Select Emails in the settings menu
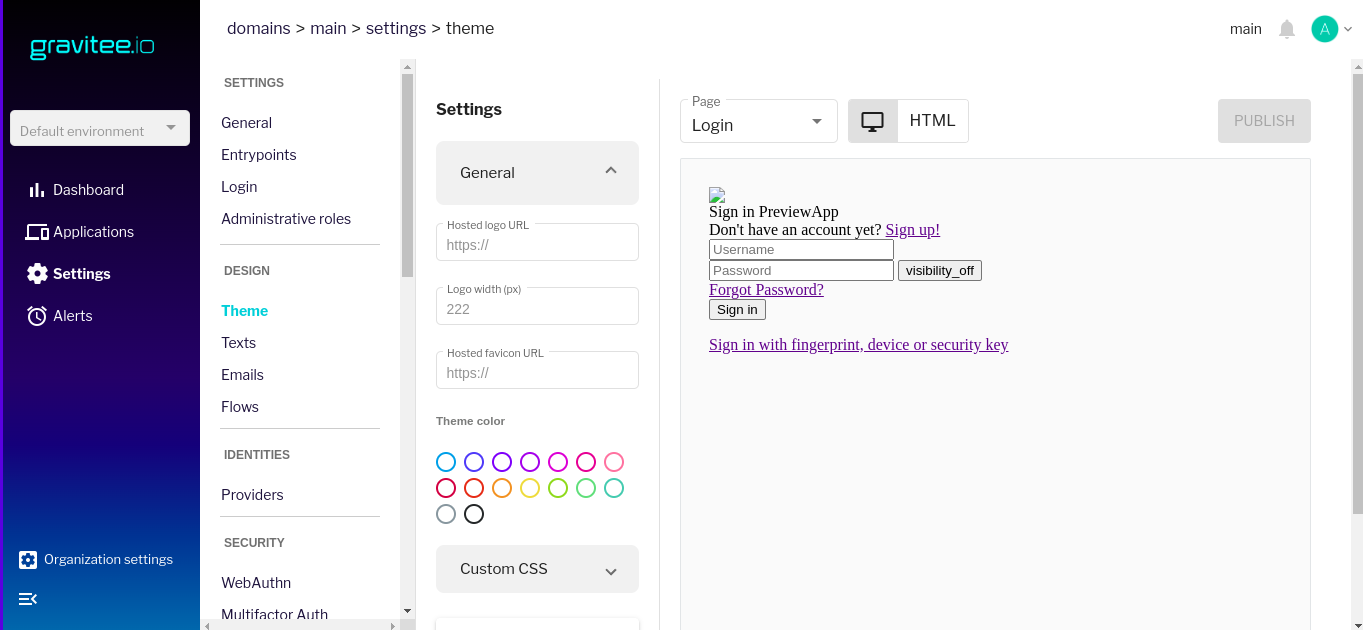1363x630 pixels. click(x=242, y=374)
